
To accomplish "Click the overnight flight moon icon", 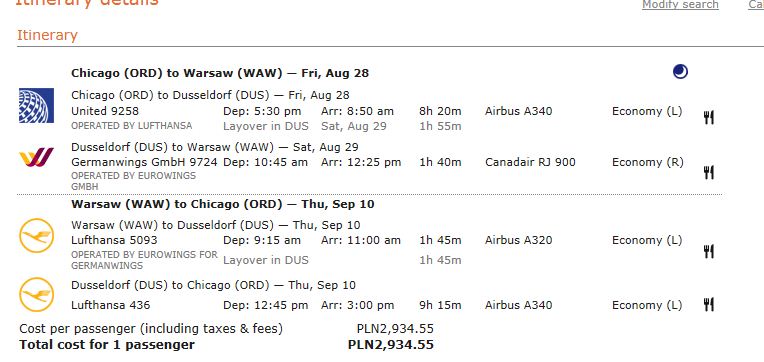I will (x=680, y=72).
